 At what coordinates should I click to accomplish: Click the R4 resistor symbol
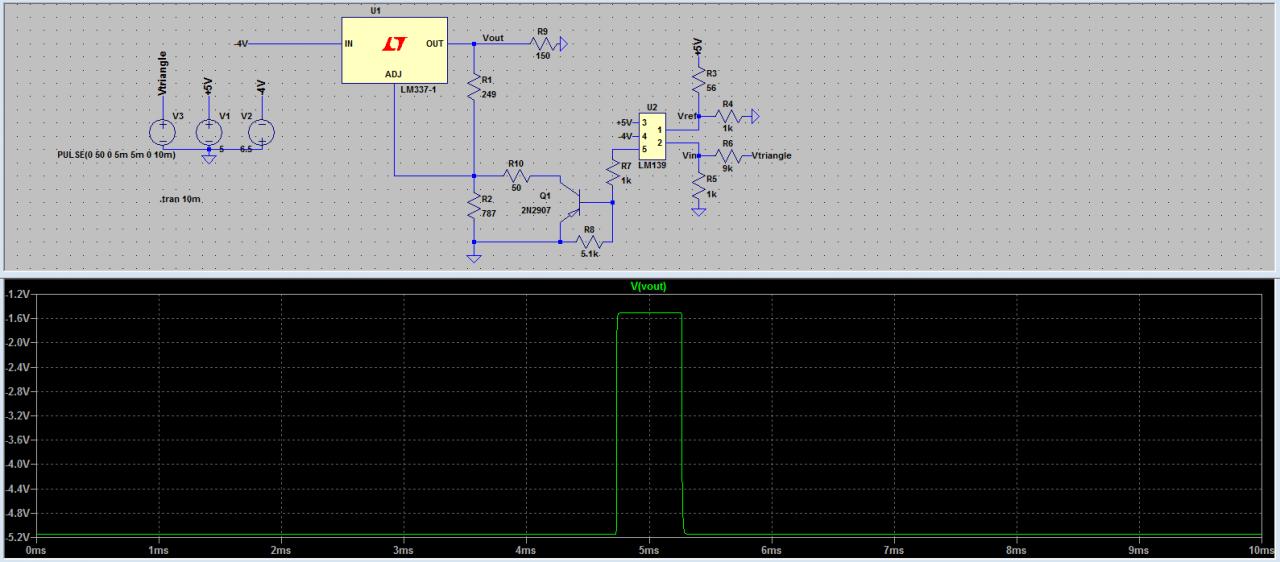coord(729,116)
